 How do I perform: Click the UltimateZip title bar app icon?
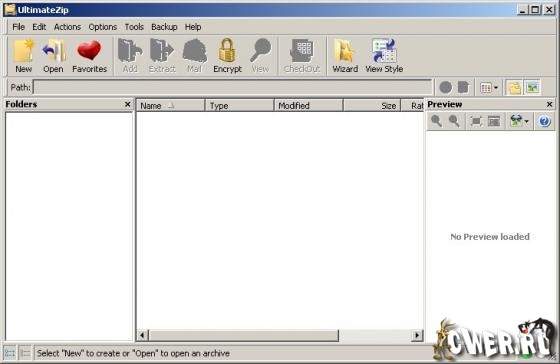pyautogui.click(x=10, y=10)
